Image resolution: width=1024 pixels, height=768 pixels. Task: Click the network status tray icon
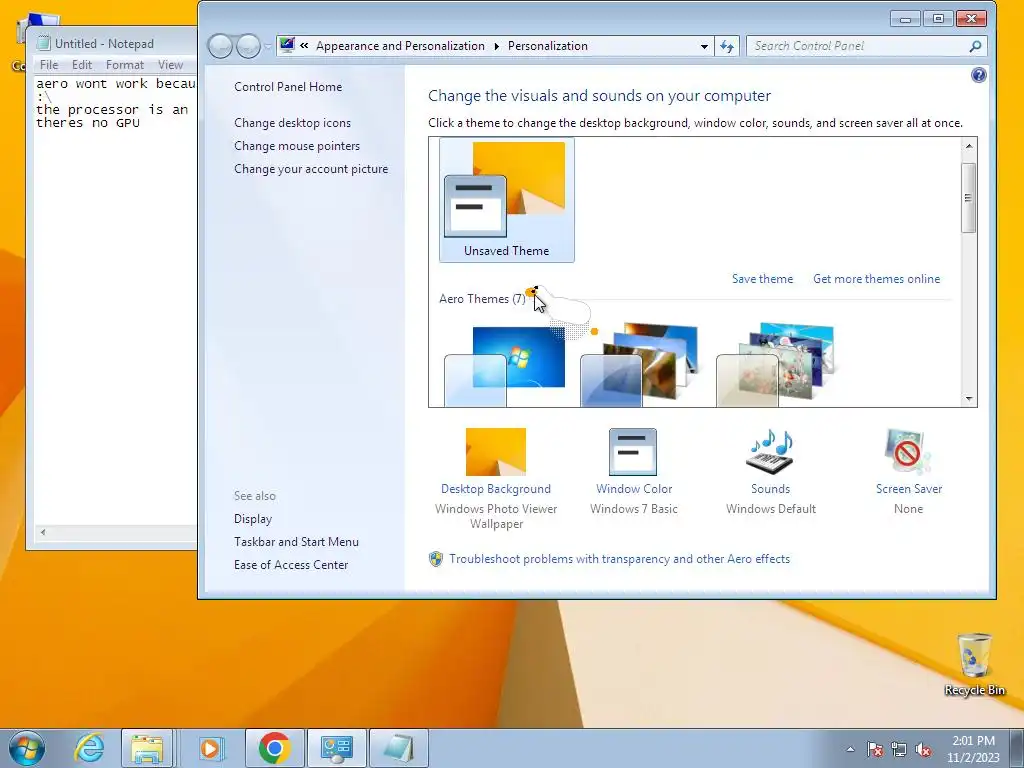point(899,750)
